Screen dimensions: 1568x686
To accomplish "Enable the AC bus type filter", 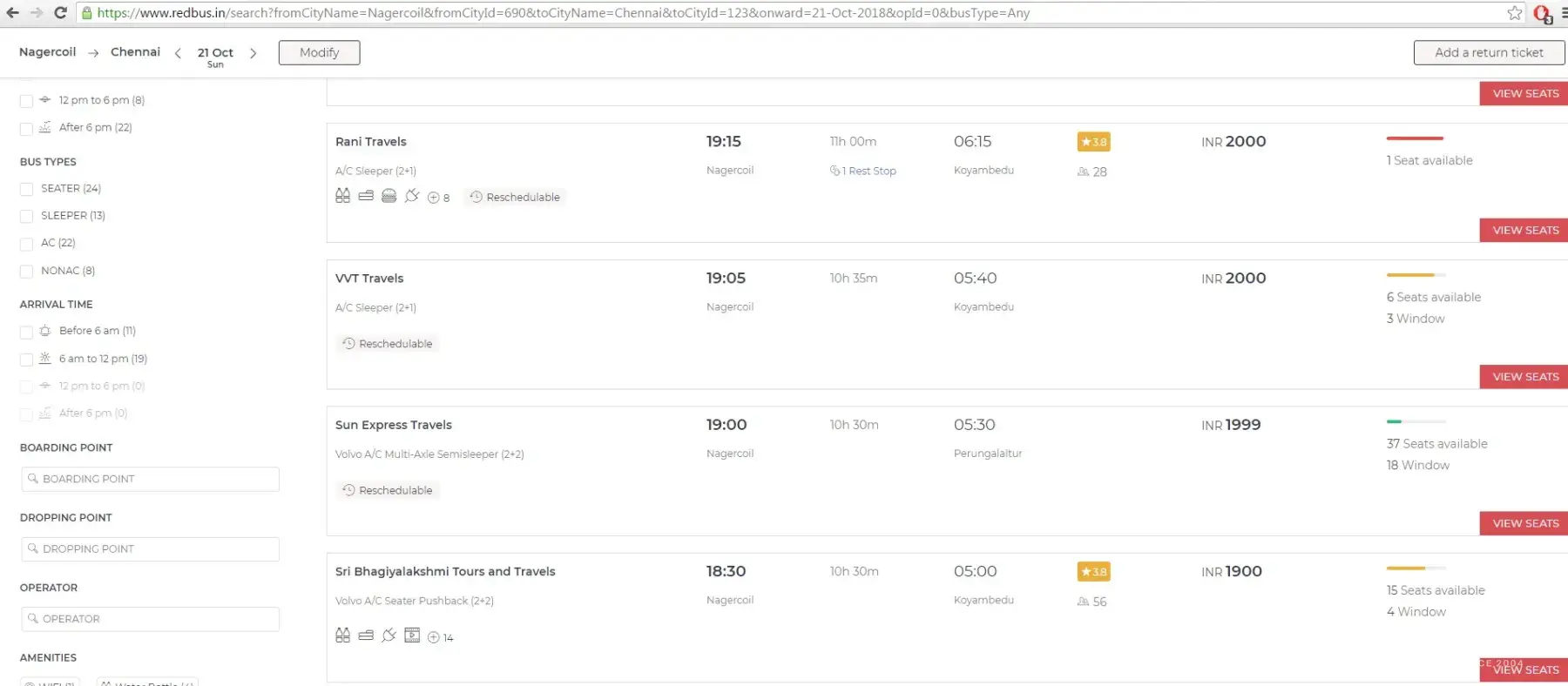I will [x=26, y=244].
